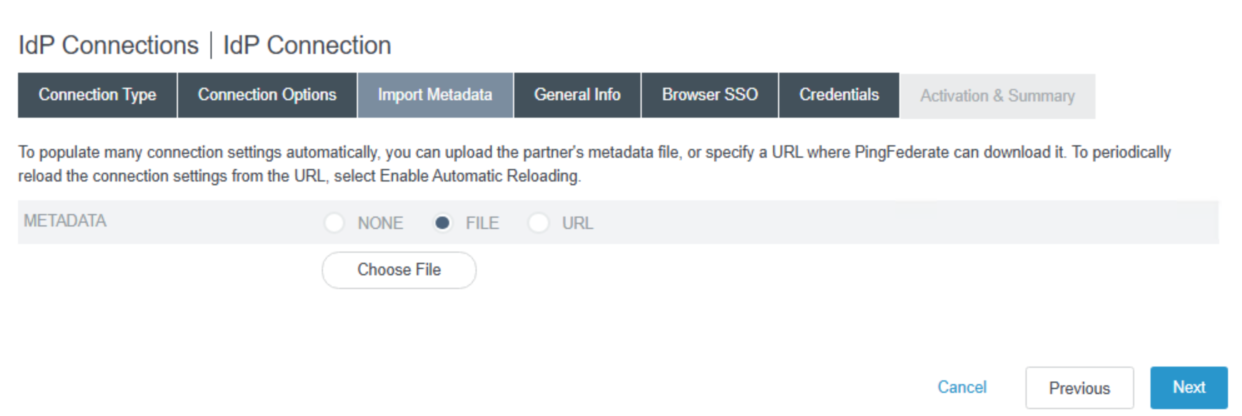
Task: Click the Choose File button
Action: point(399,270)
